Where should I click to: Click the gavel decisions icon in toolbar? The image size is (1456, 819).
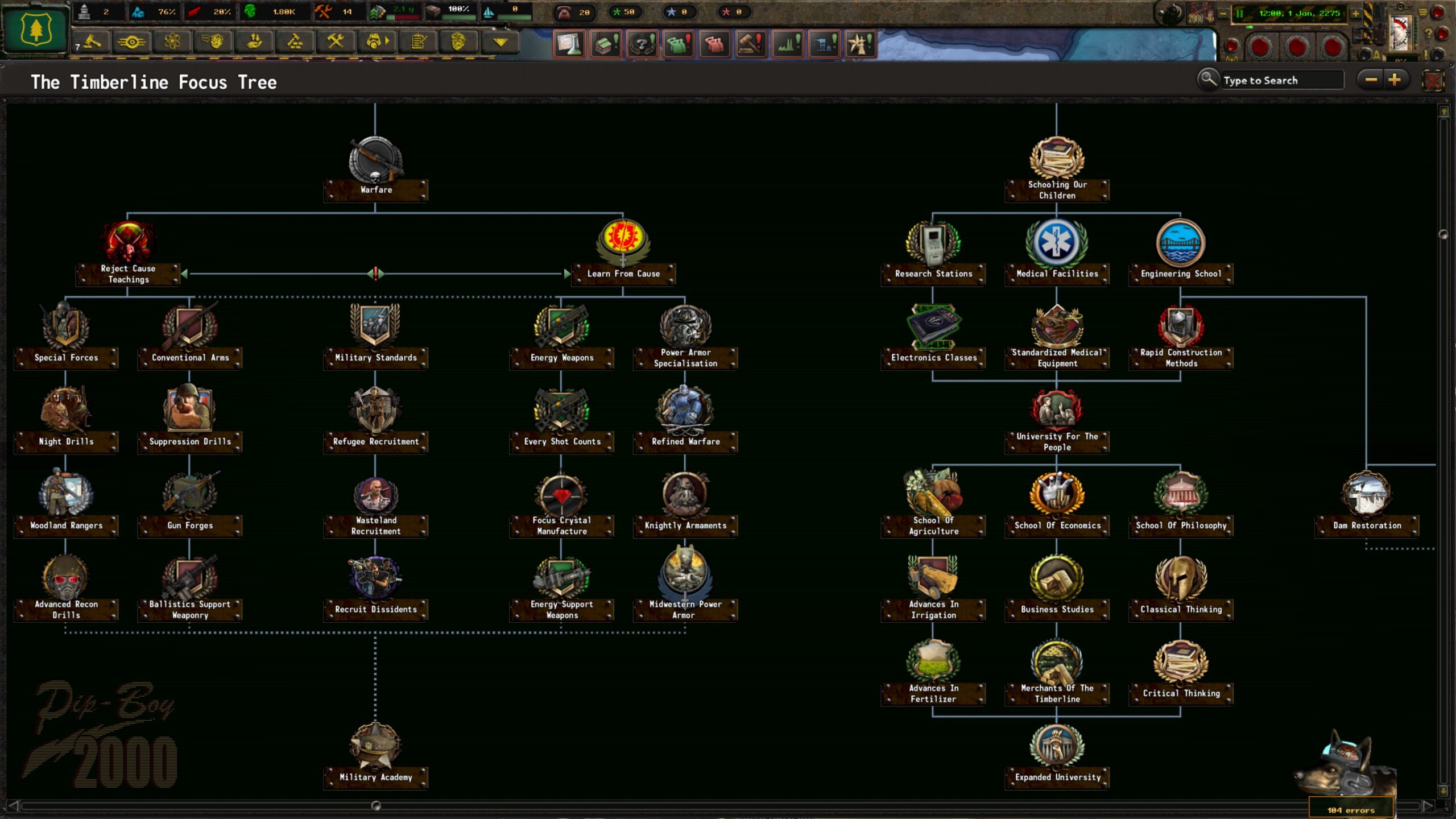(x=93, y=42)
